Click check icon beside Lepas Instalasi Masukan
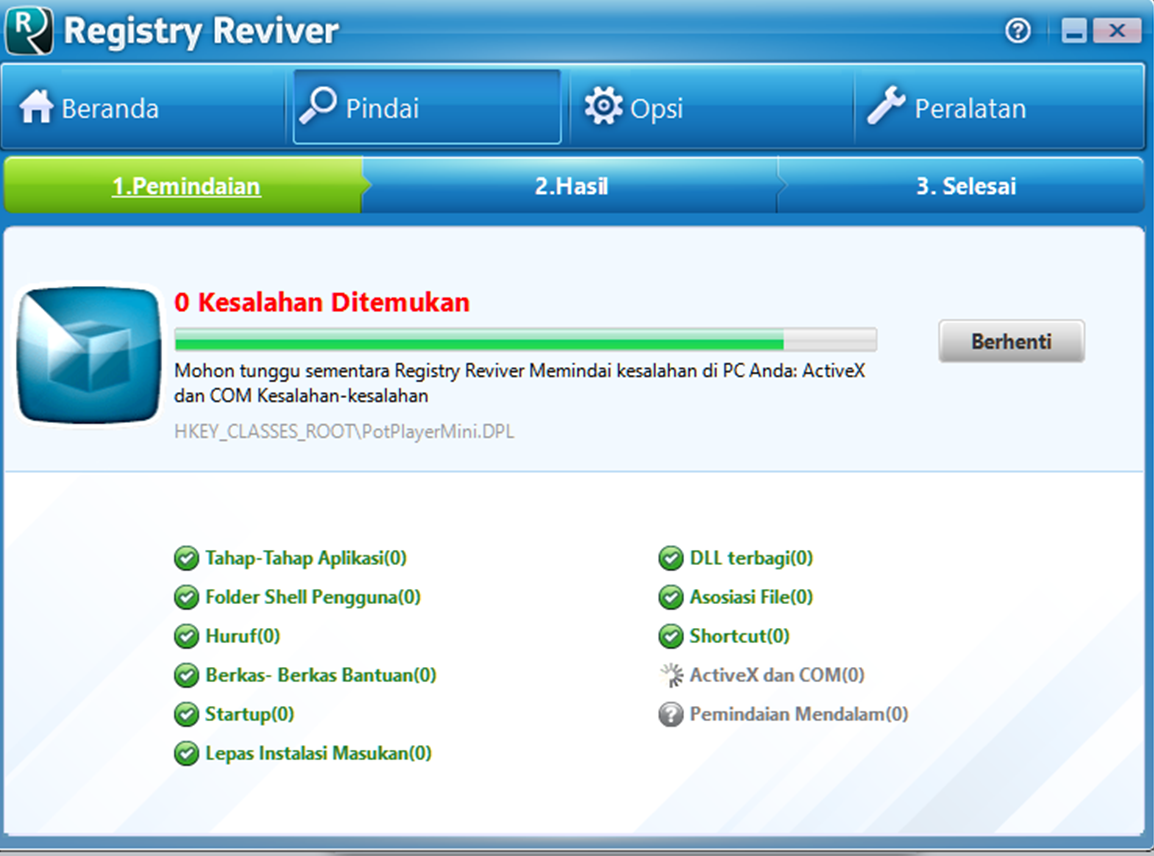 click(186, 754)
